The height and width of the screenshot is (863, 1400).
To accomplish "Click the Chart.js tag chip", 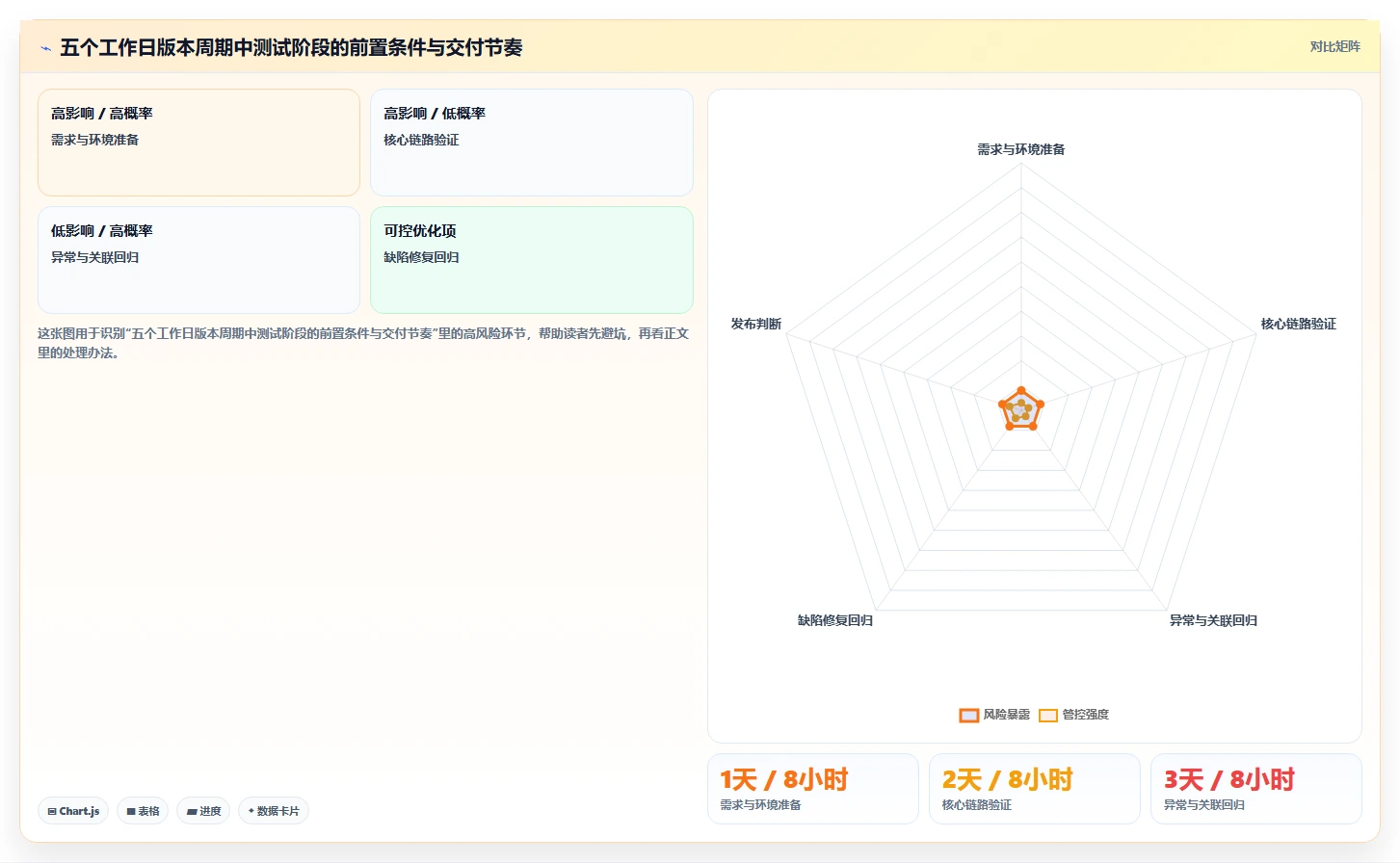I will [73, 811].
